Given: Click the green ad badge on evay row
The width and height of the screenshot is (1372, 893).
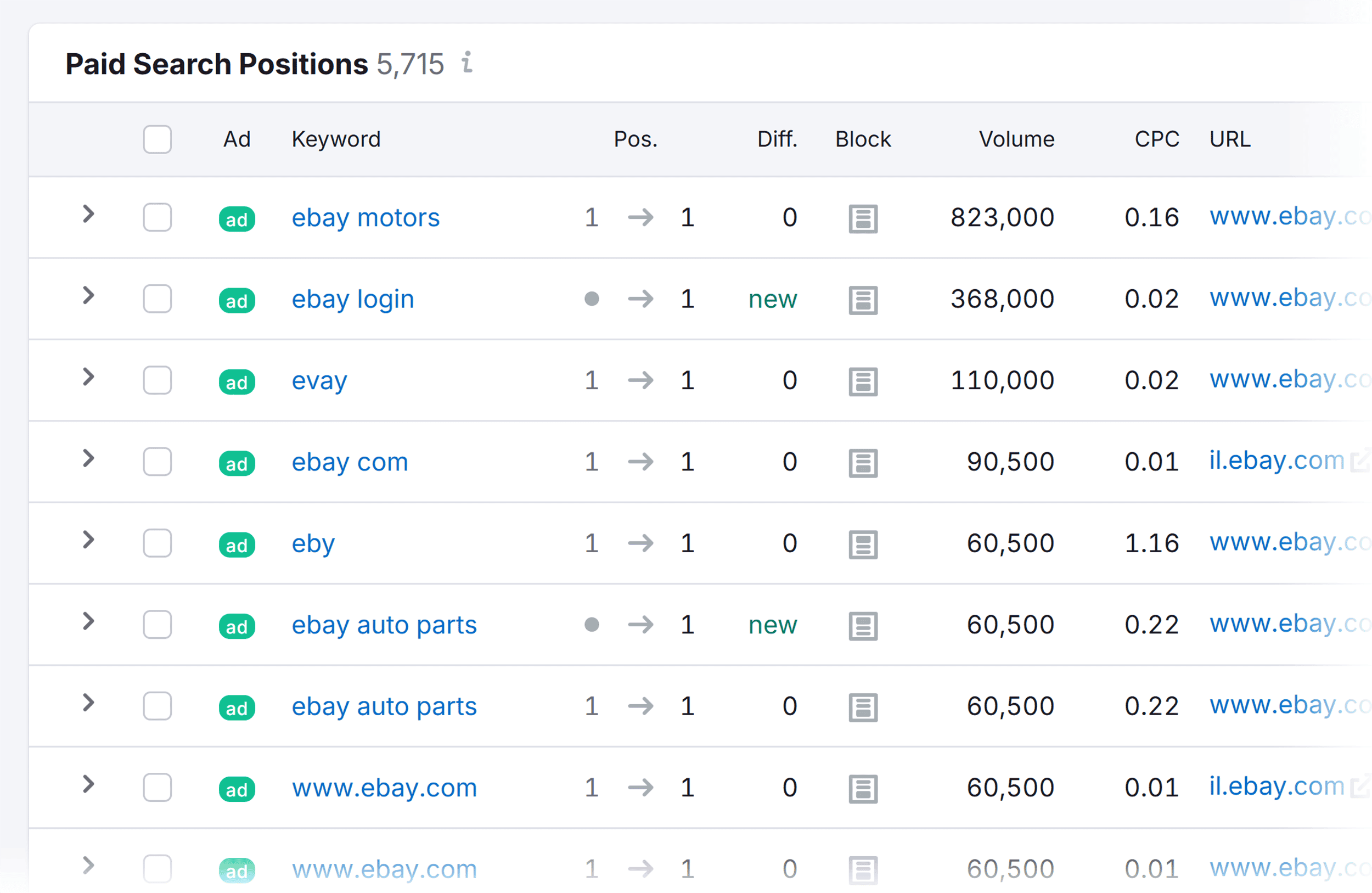Looking at the screenshot, I should click(x=237, y=381).
